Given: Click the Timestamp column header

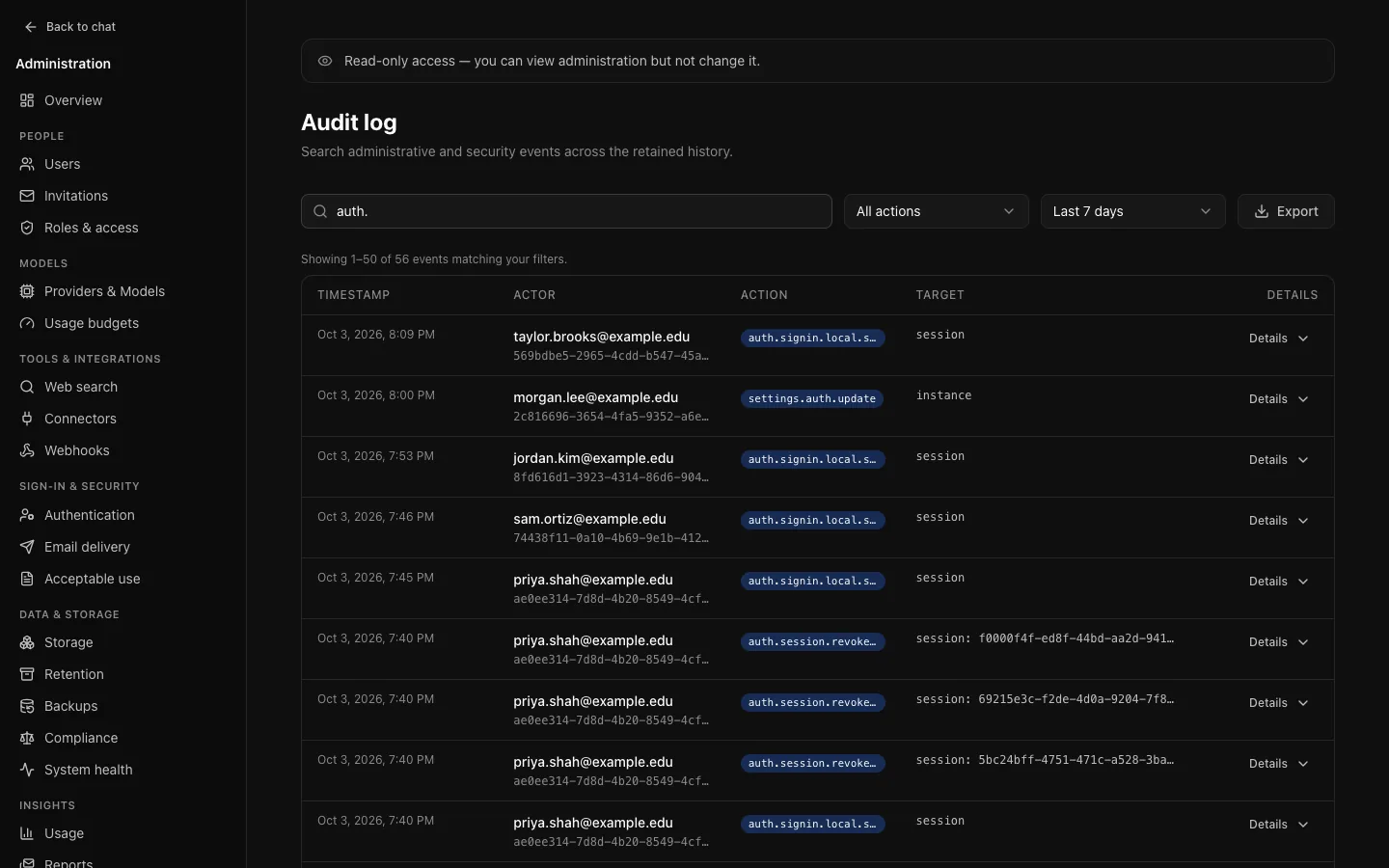Looking at the screenshot, I should point(353,295).
